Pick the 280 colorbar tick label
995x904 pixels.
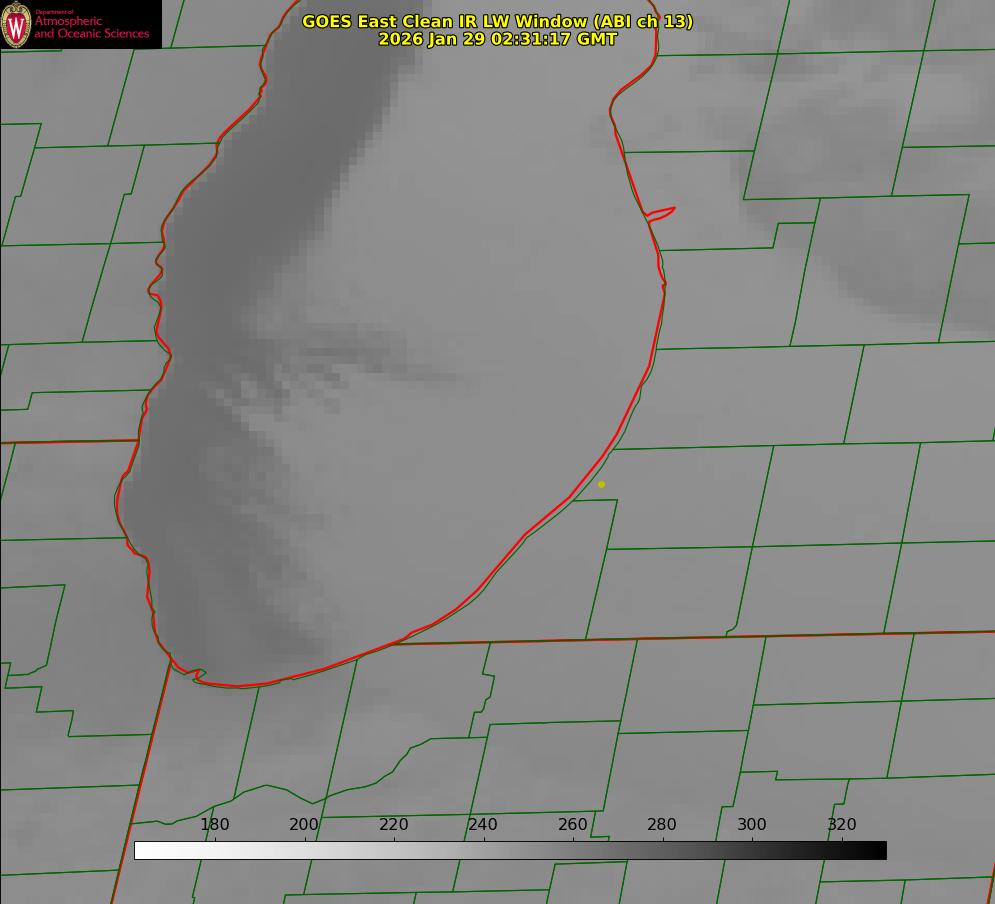pos(662,825)
